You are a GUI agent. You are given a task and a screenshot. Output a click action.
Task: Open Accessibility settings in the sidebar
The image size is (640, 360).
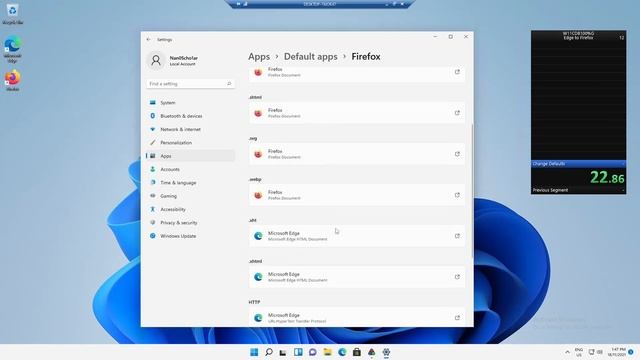click(x=190, y=209)
